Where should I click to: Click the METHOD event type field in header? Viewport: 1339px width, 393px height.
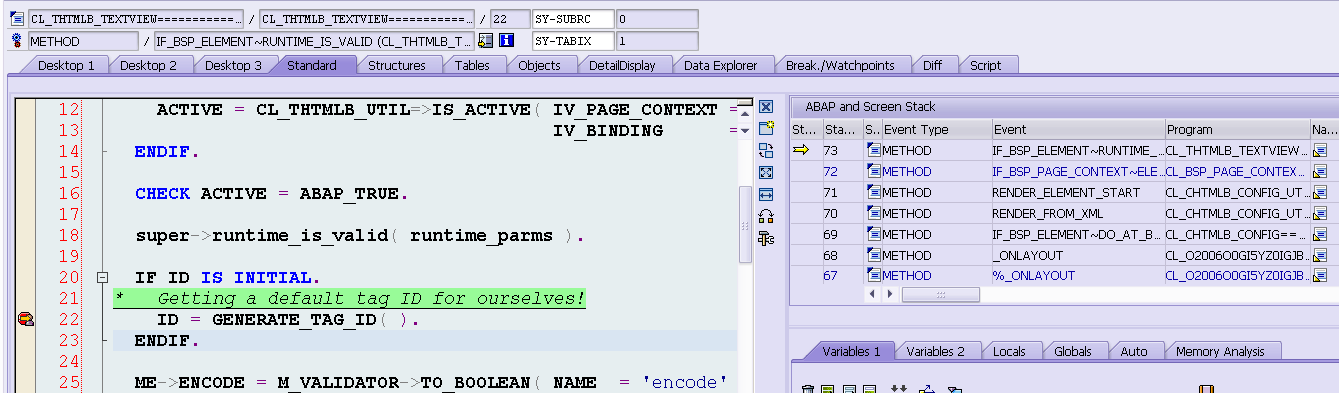click(x=83, y=41)
